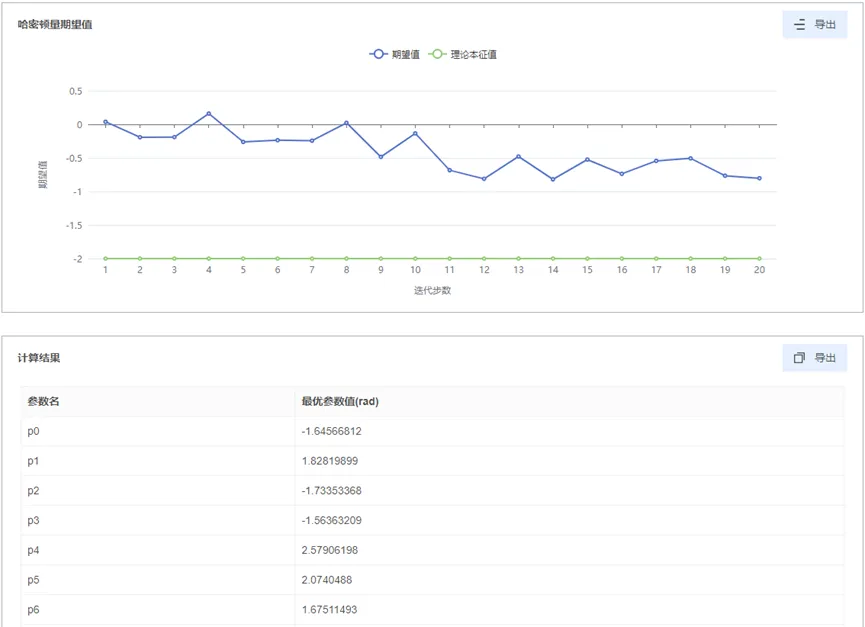Click the p1 value 1.82819899 cell
Image resolution: width=865 pixels, height=627 pixels.
click(x=329, y=461)
